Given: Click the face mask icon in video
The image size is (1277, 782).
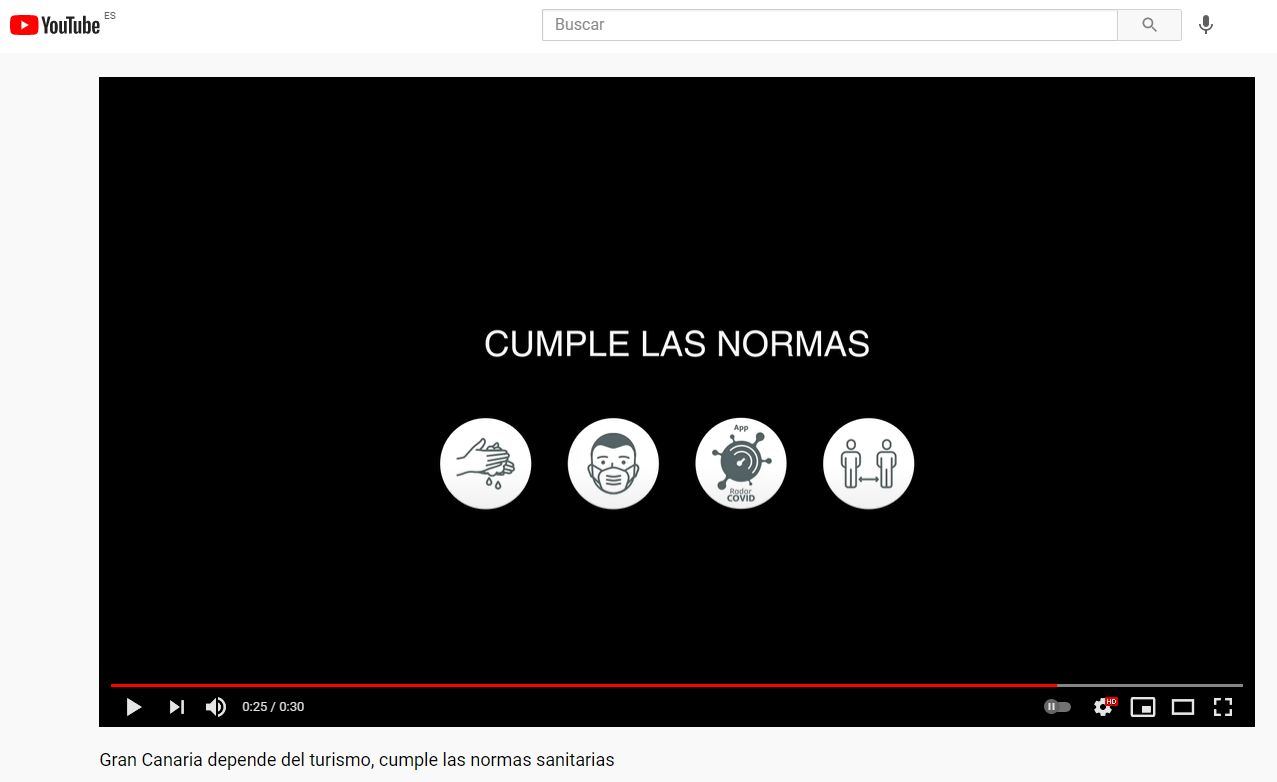Looking at the screenshot, I should [613, 464].
